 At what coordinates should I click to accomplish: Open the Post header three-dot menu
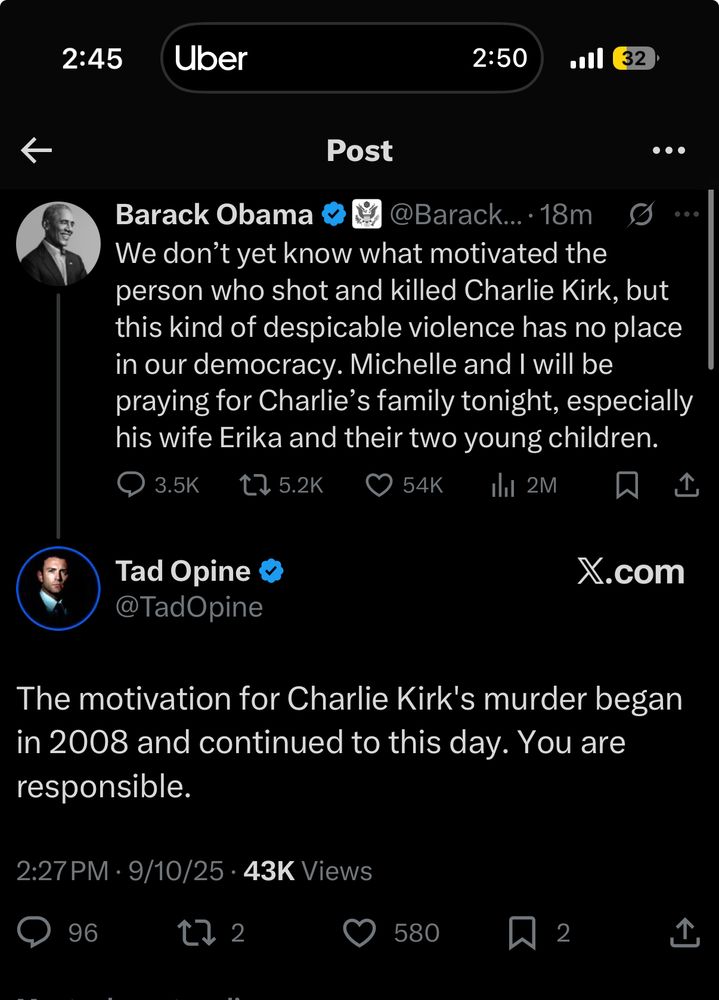tap(668, 151)
